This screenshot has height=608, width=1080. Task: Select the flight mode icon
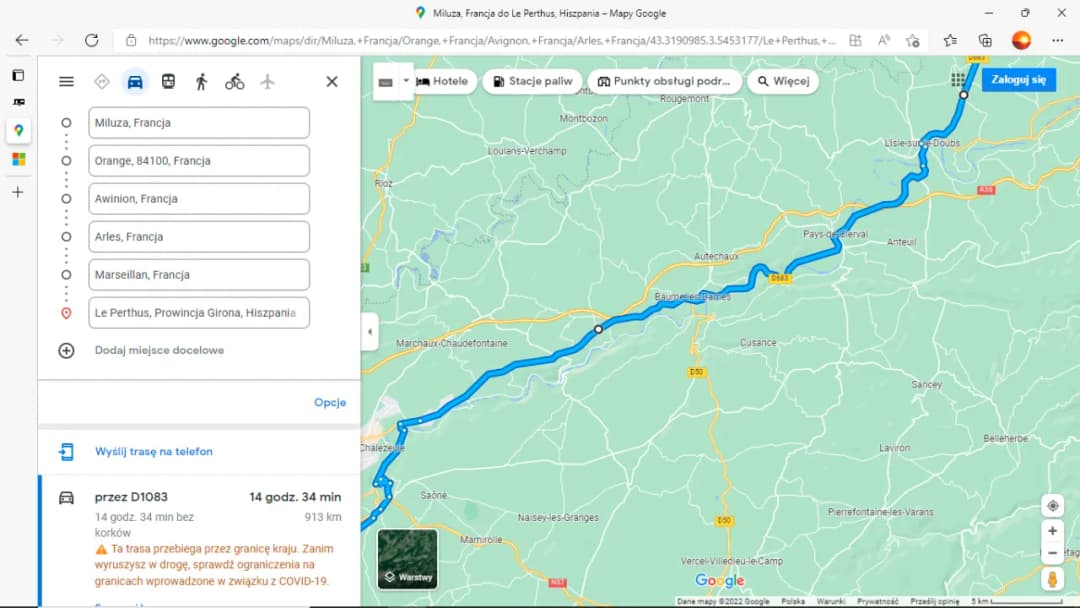267,82
